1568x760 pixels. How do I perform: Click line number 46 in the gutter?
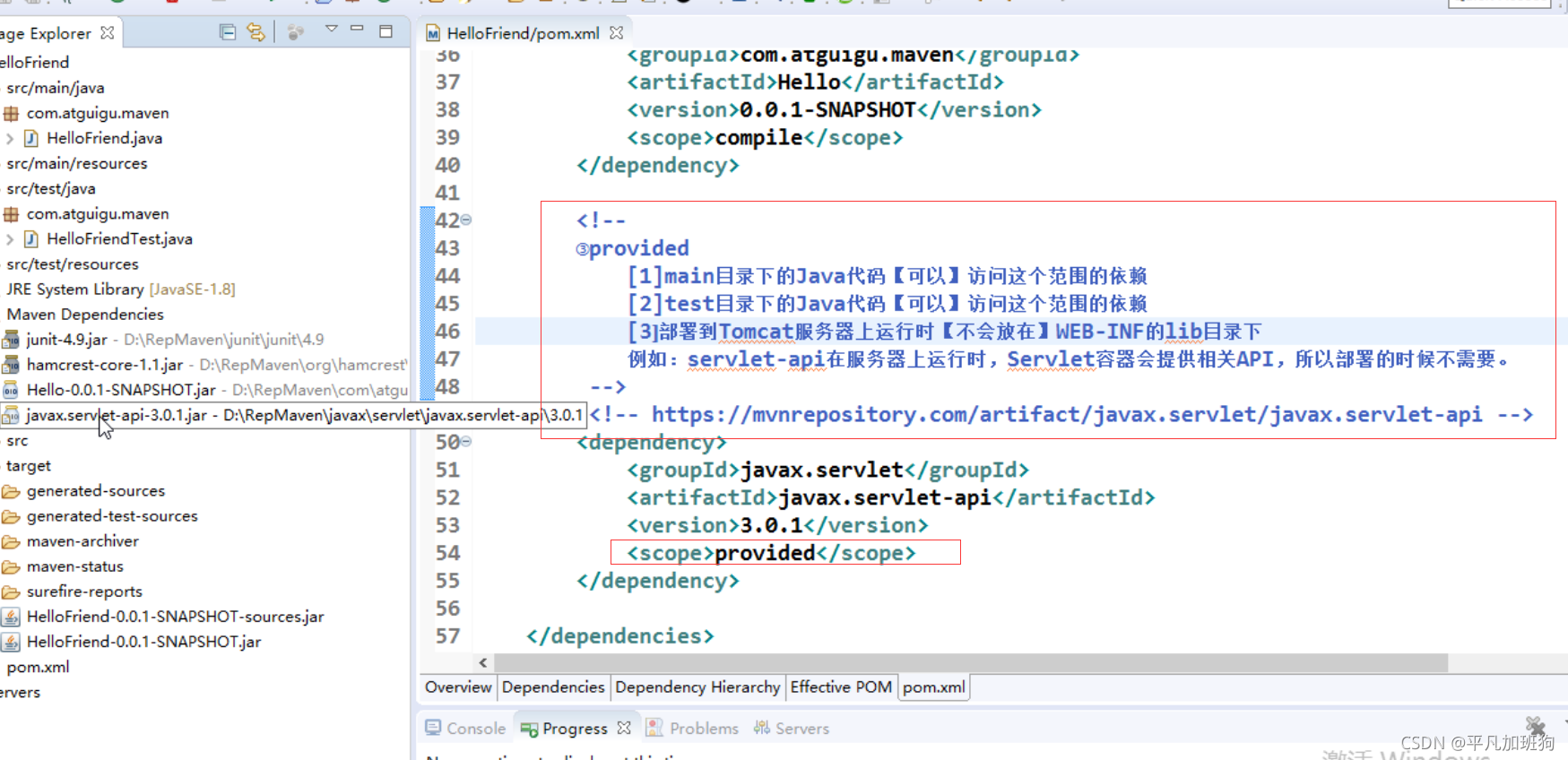447,331
